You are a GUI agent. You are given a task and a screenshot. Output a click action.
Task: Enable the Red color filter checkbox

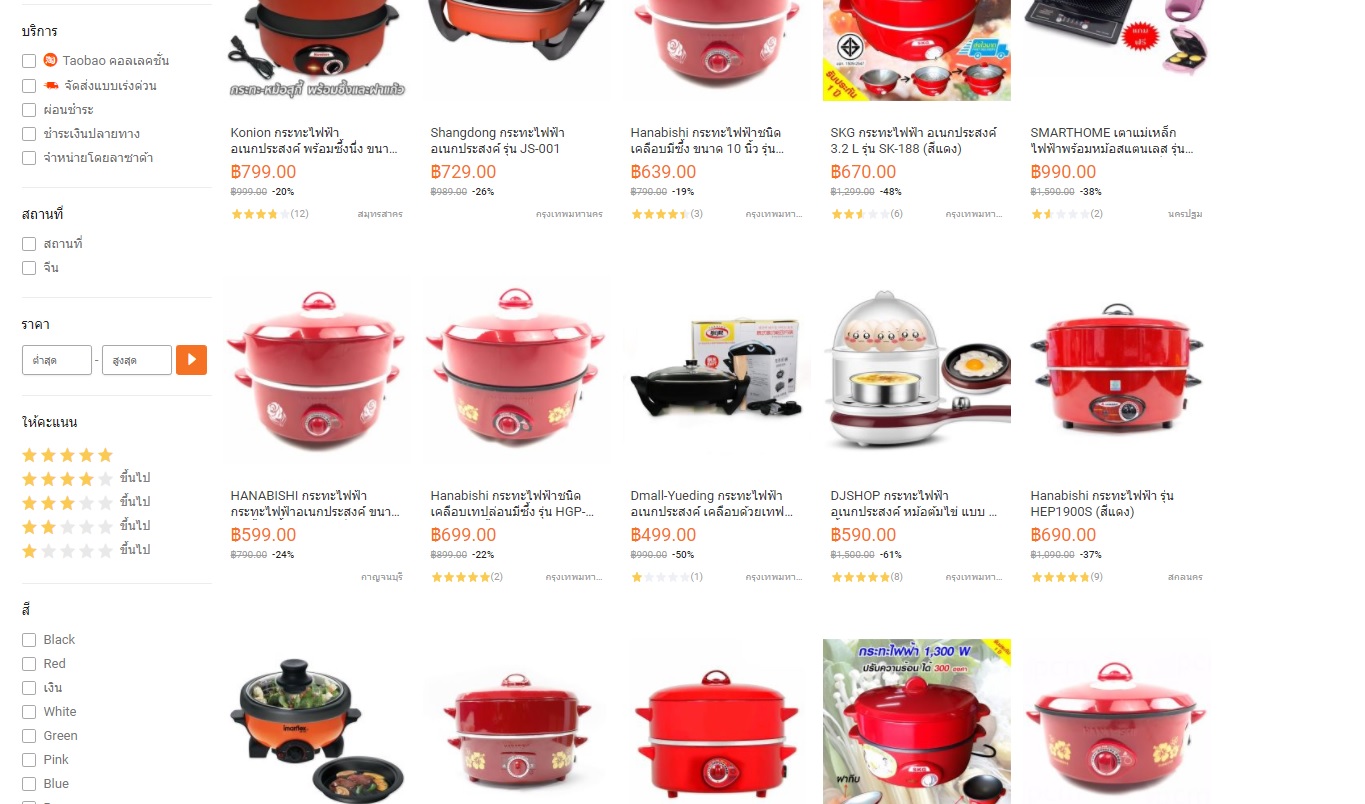click(29, 664)
